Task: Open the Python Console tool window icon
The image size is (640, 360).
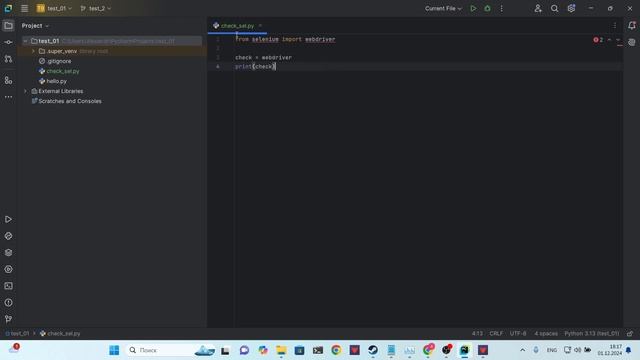Action: pos(8,236)
